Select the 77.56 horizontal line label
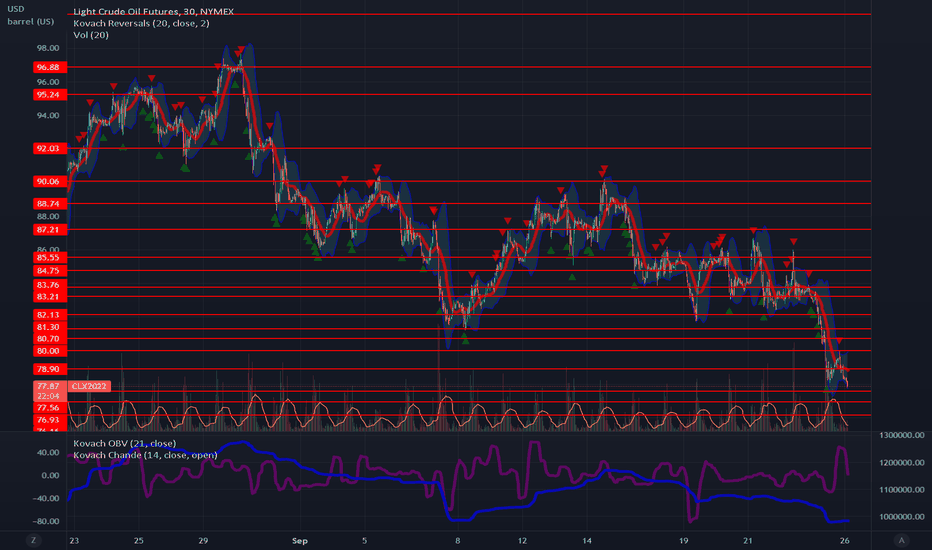 coord(50,408)
